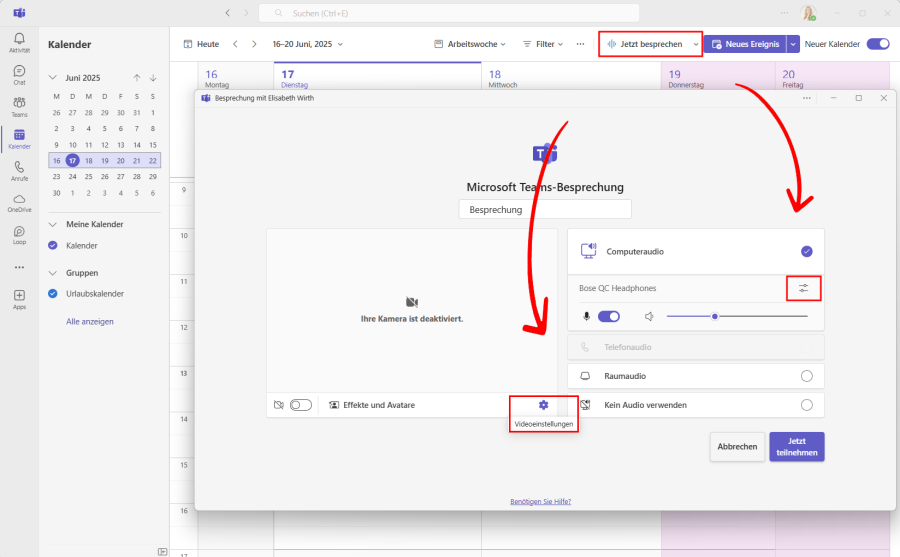Open Videoeinstellungen gear icon

click(544, 405)
